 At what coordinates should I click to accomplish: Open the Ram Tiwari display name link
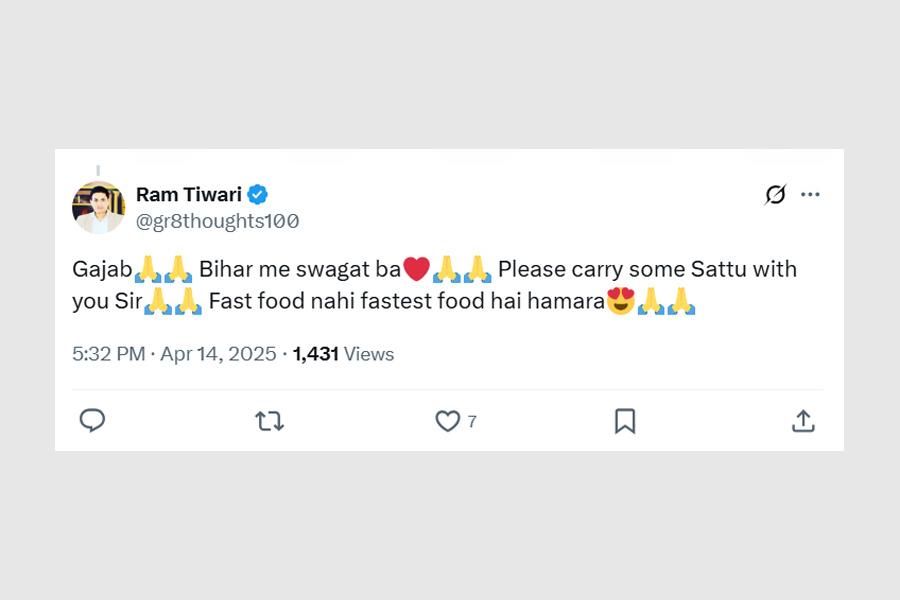point(189,194)
